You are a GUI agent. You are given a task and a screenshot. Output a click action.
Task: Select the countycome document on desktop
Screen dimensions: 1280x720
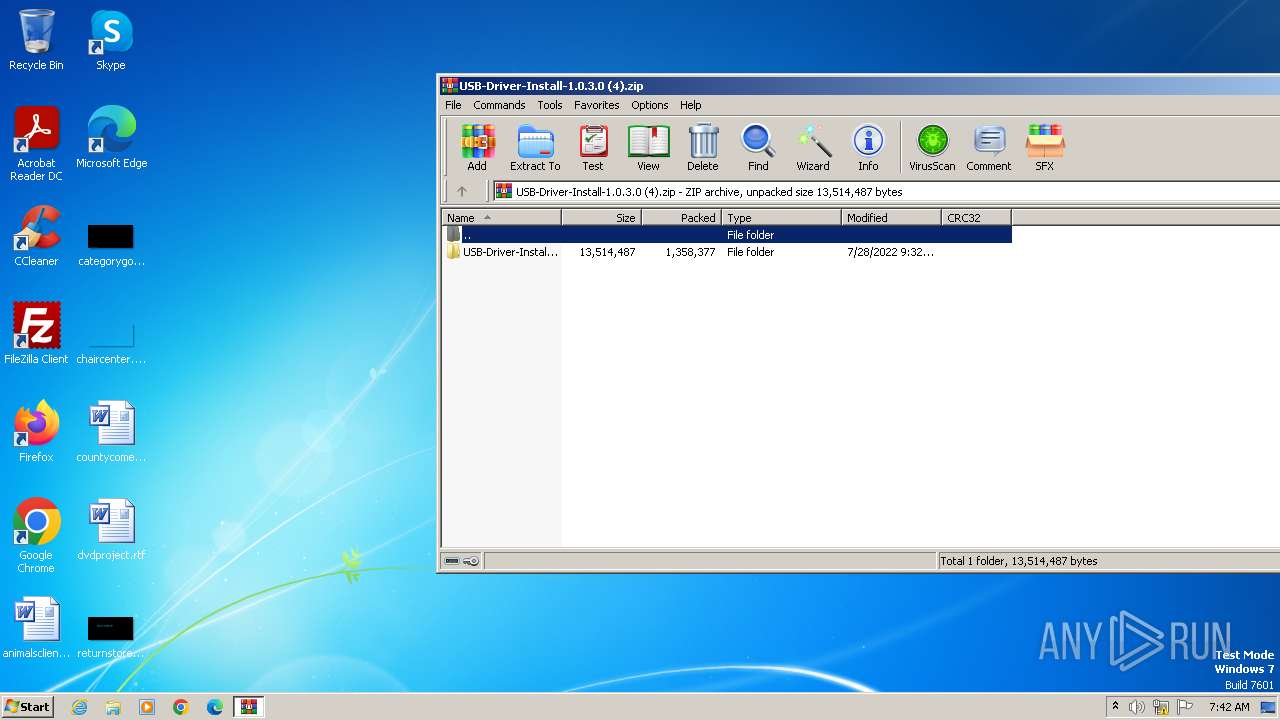[x=111, y=431]
